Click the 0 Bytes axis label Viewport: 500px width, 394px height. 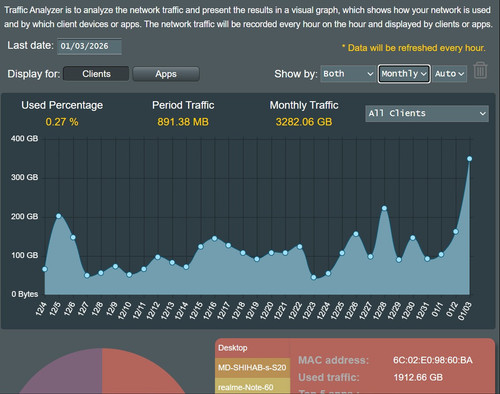pos(25,294)
